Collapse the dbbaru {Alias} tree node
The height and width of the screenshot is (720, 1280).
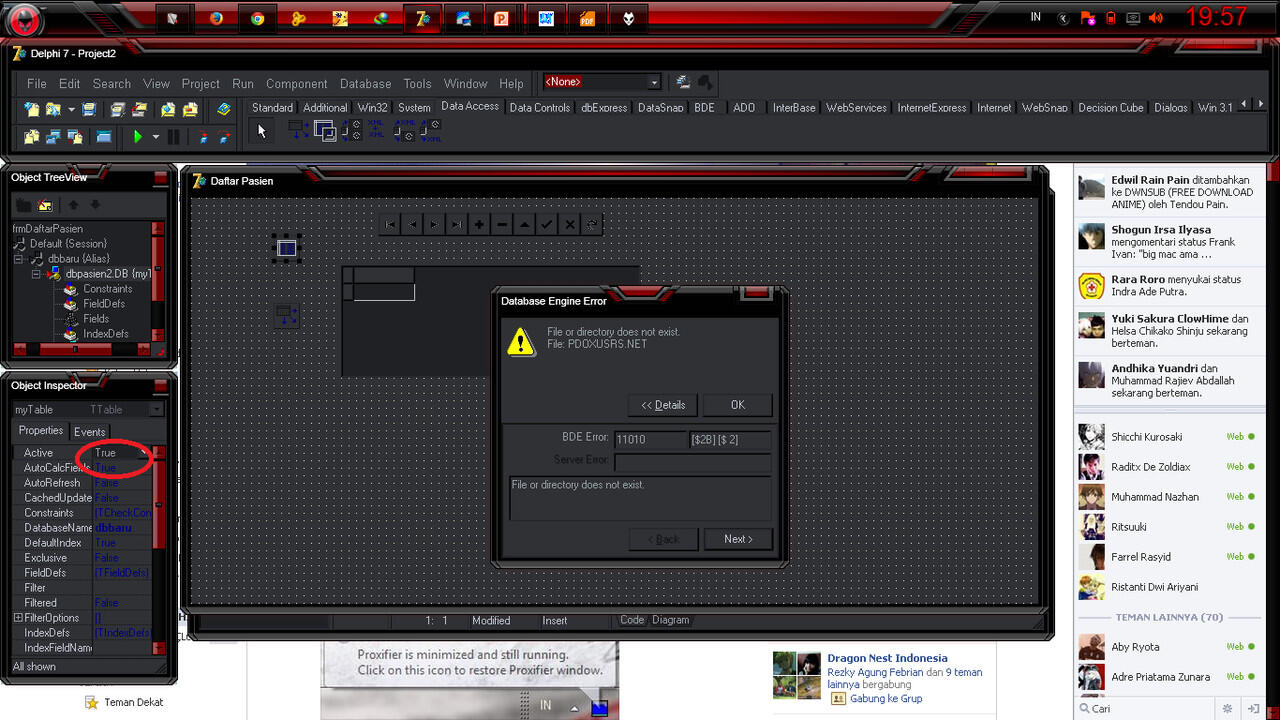tap(19, 259)
